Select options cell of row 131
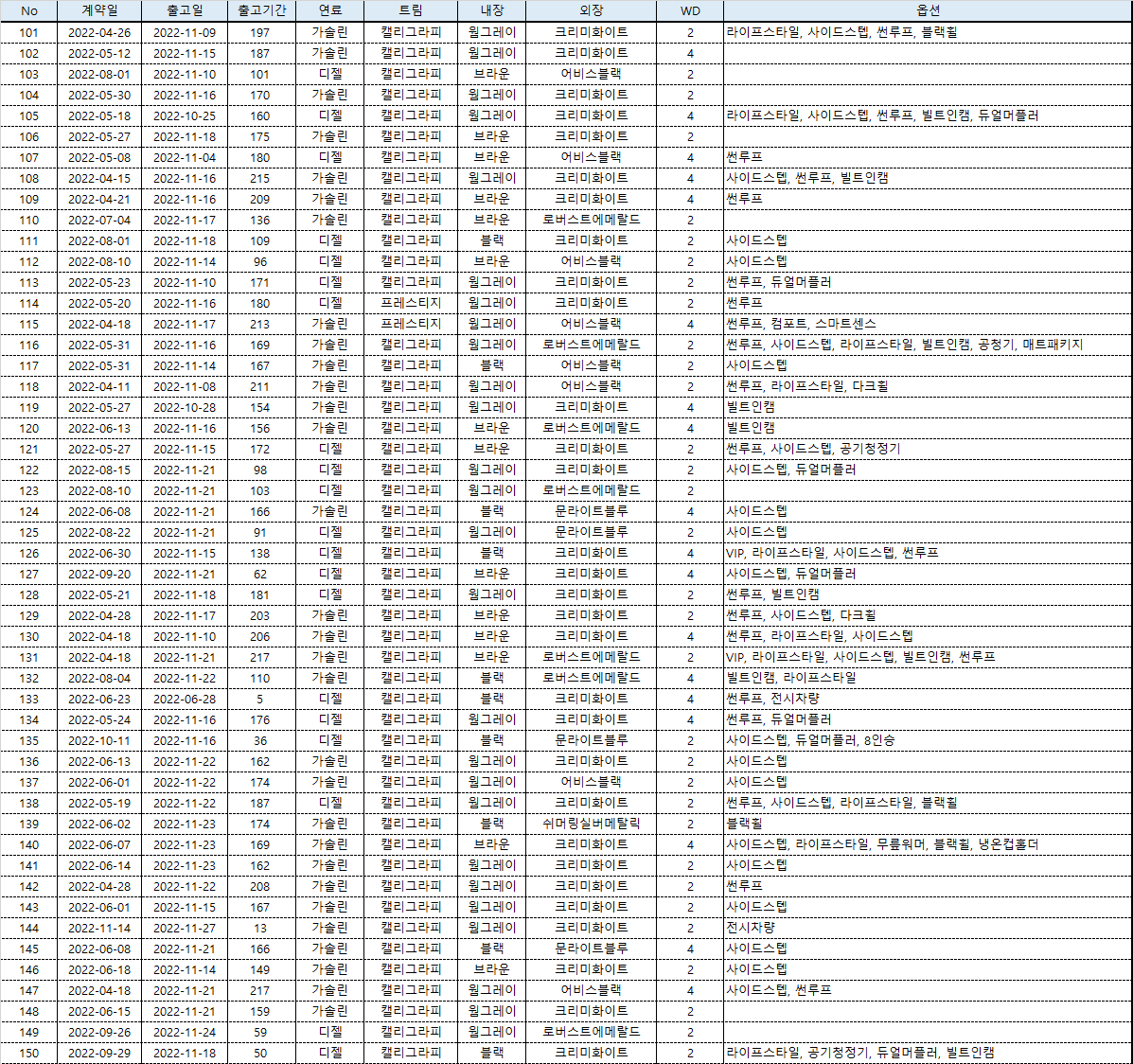This screenshot has height=1064, width=1133. click(x=928, y=657)
